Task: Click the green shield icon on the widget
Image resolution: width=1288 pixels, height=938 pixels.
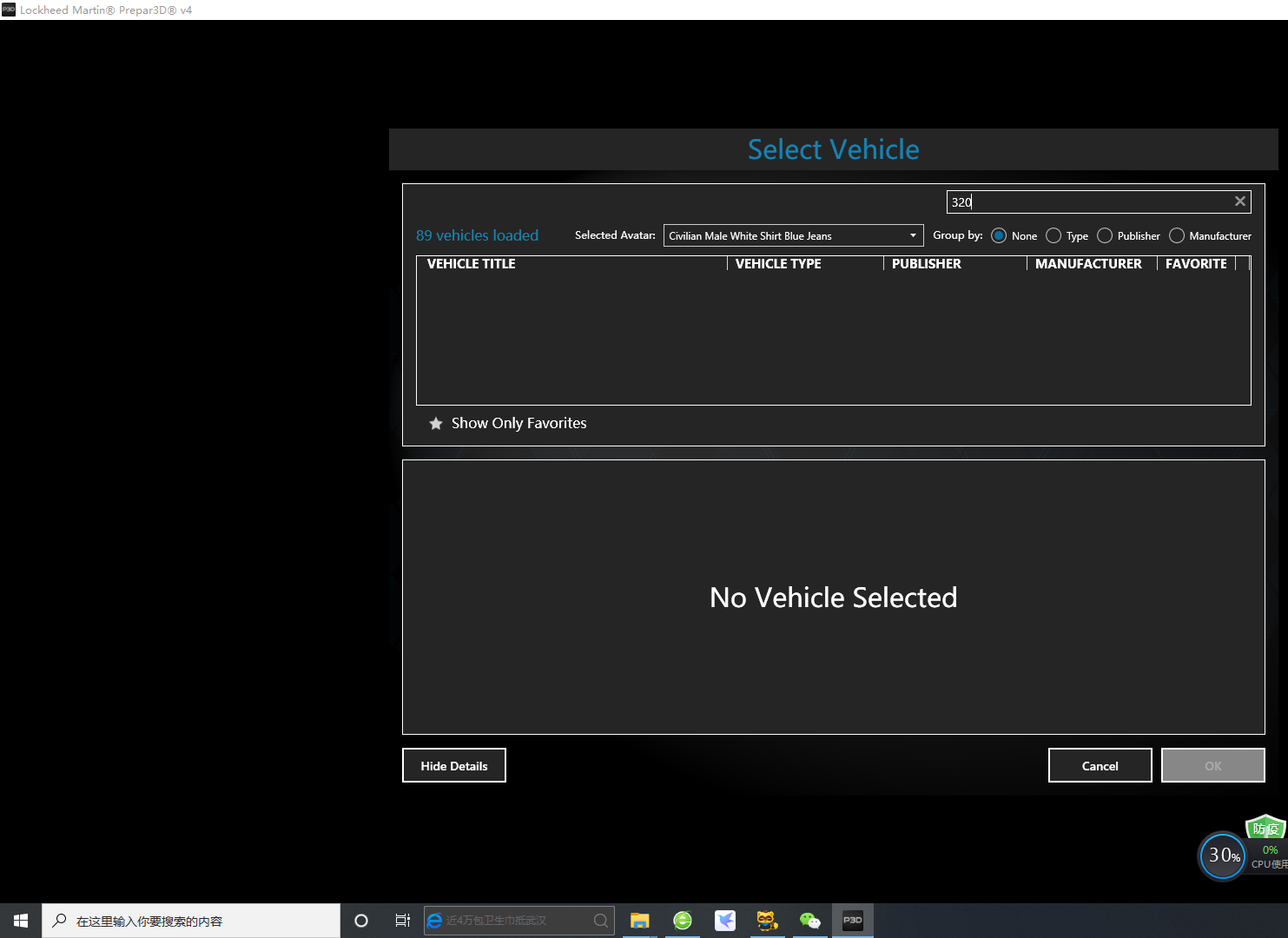Action: tap(1265, 828)
